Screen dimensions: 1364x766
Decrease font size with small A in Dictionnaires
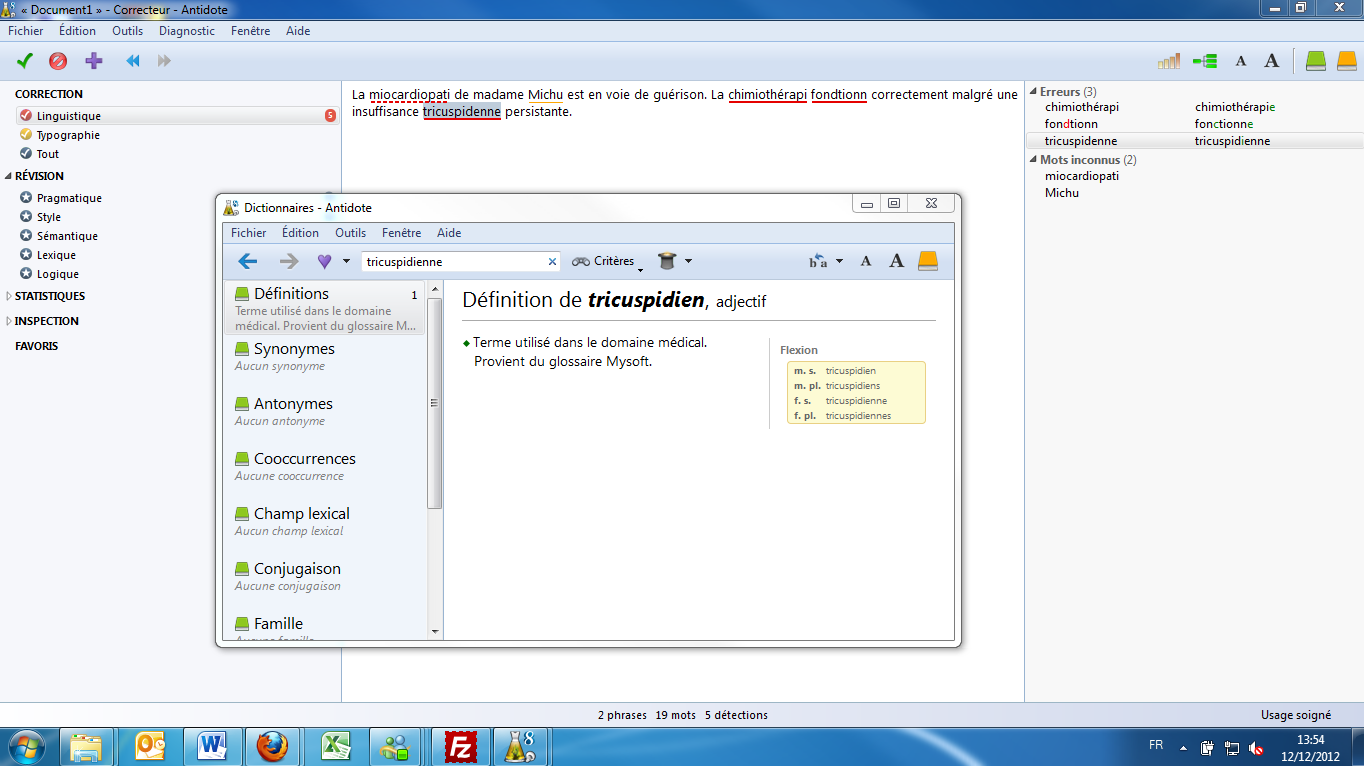click(866, 261)
